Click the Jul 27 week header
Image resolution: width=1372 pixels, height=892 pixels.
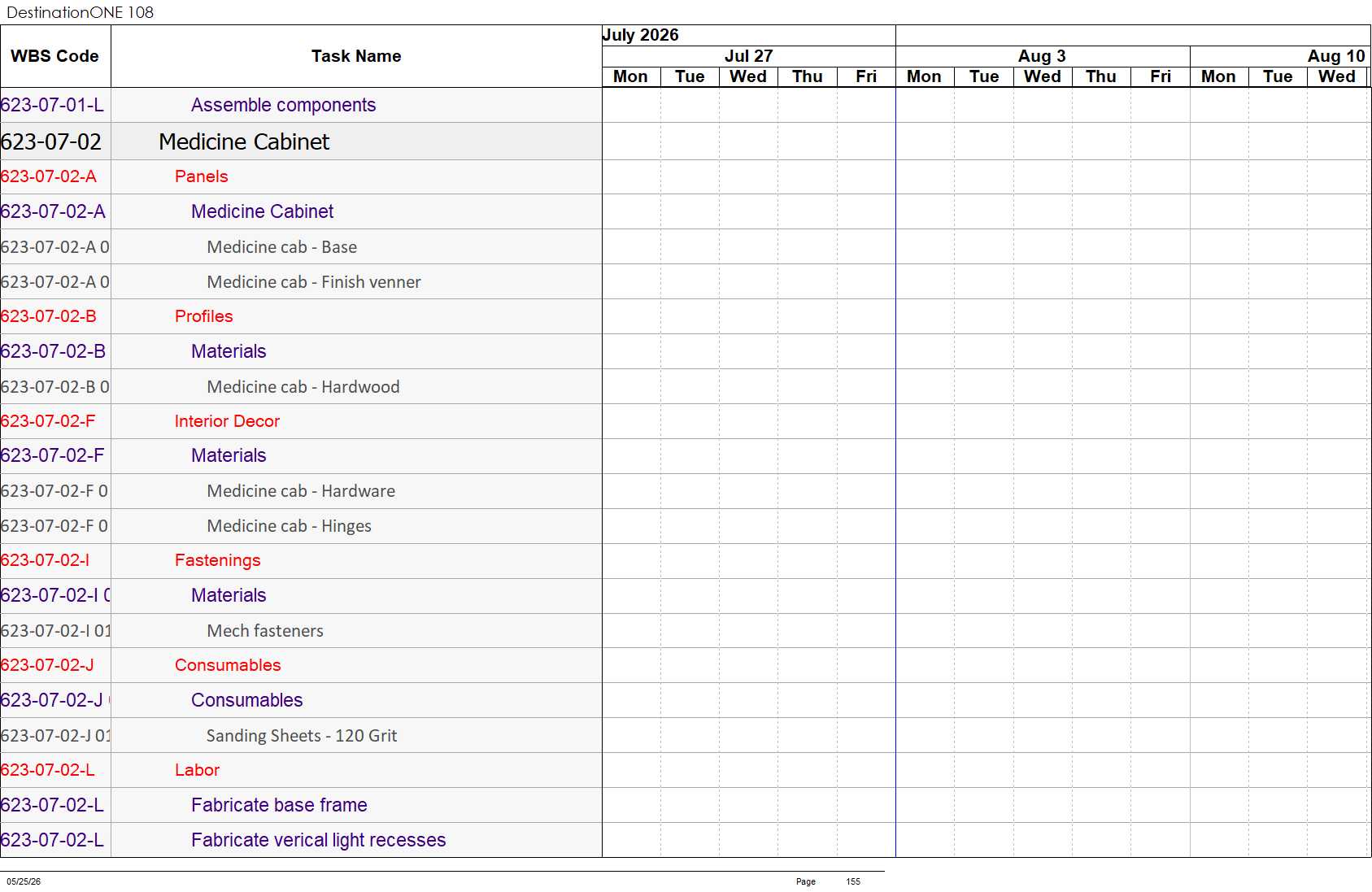pyautogui.click(x=748, y=56)
